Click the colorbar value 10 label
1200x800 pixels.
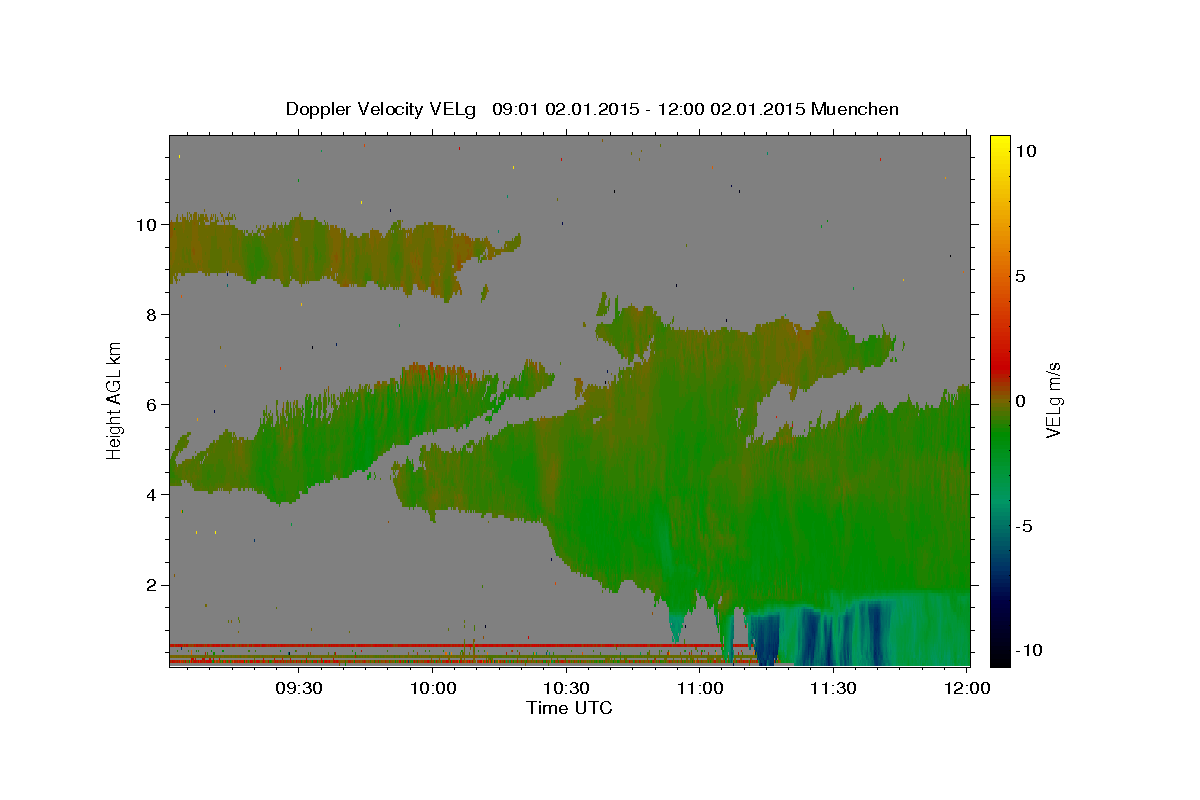1025,151
